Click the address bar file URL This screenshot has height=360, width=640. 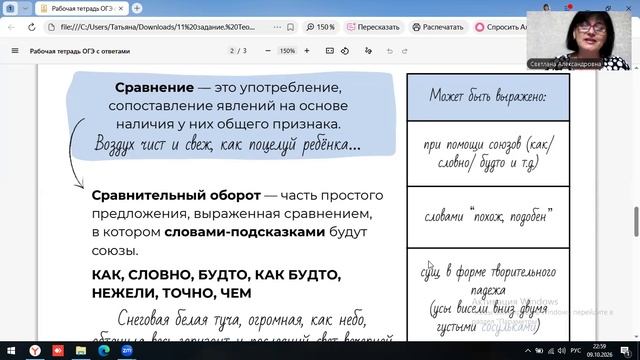(x=158, y=27)
